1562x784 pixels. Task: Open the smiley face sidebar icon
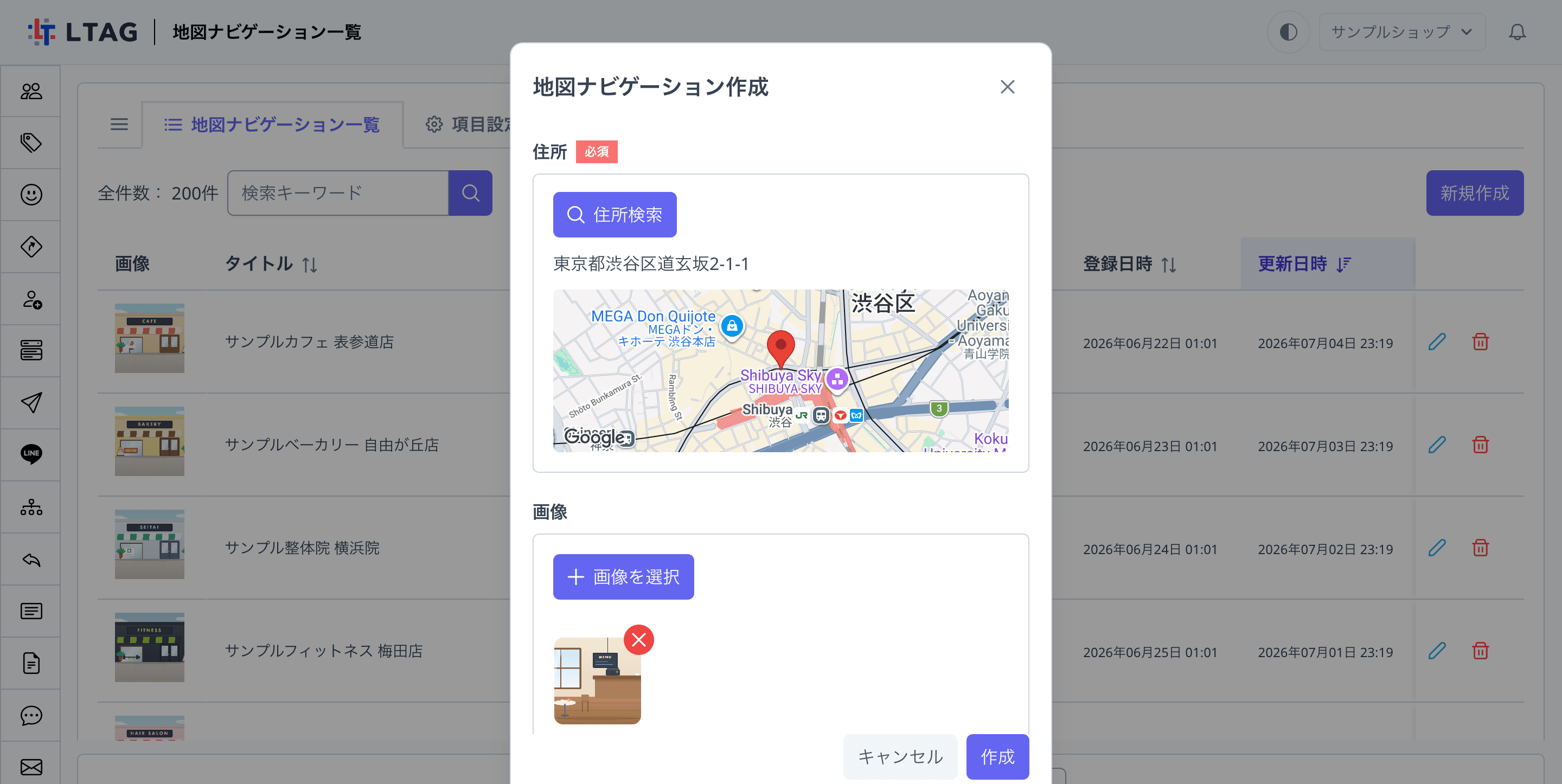click(31, 195)
